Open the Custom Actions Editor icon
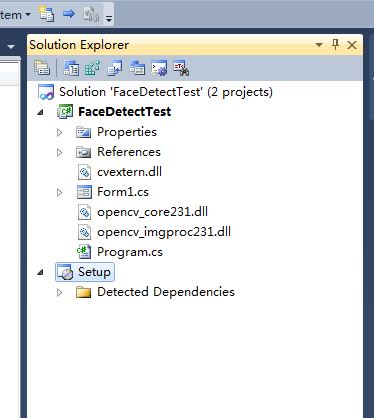This screenshot has height=418, width=374. [x=159, y=68]
